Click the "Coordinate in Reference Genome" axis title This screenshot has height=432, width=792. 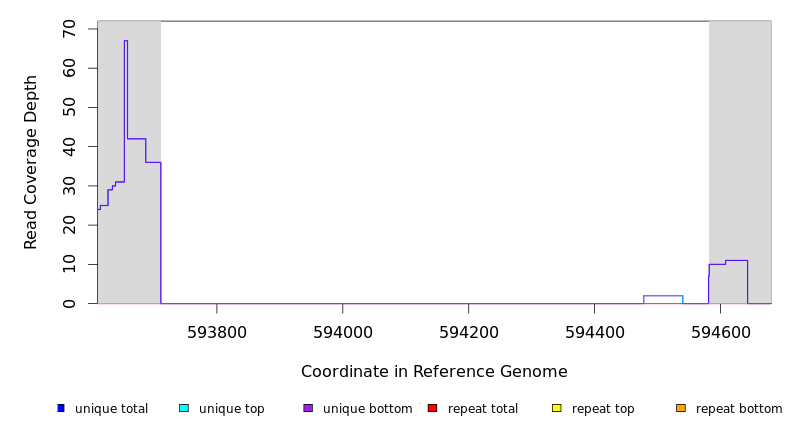(x=434, y=372)
